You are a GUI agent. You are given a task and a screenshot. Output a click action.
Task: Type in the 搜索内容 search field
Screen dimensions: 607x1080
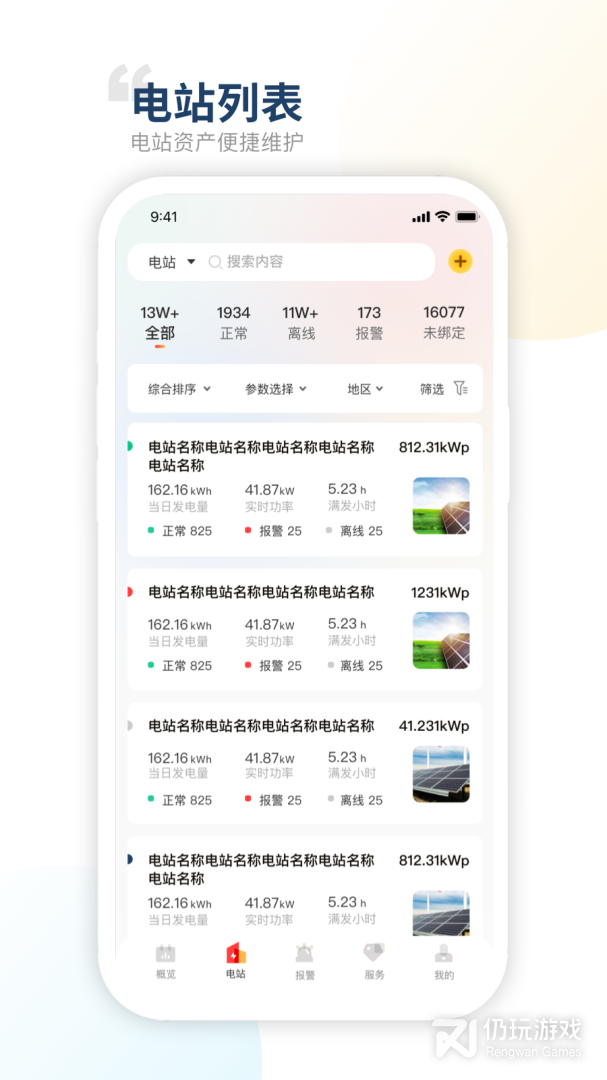coord(320,262)
